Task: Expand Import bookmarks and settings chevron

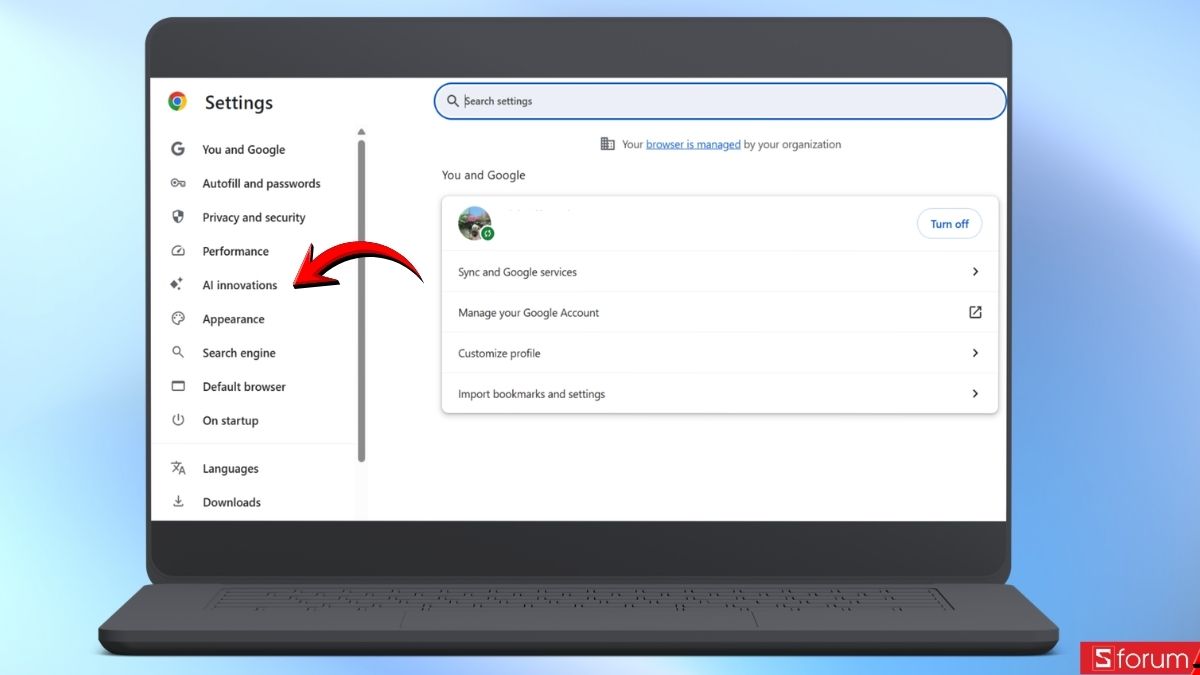Action: pyautogui.click(x=975, y=394)
